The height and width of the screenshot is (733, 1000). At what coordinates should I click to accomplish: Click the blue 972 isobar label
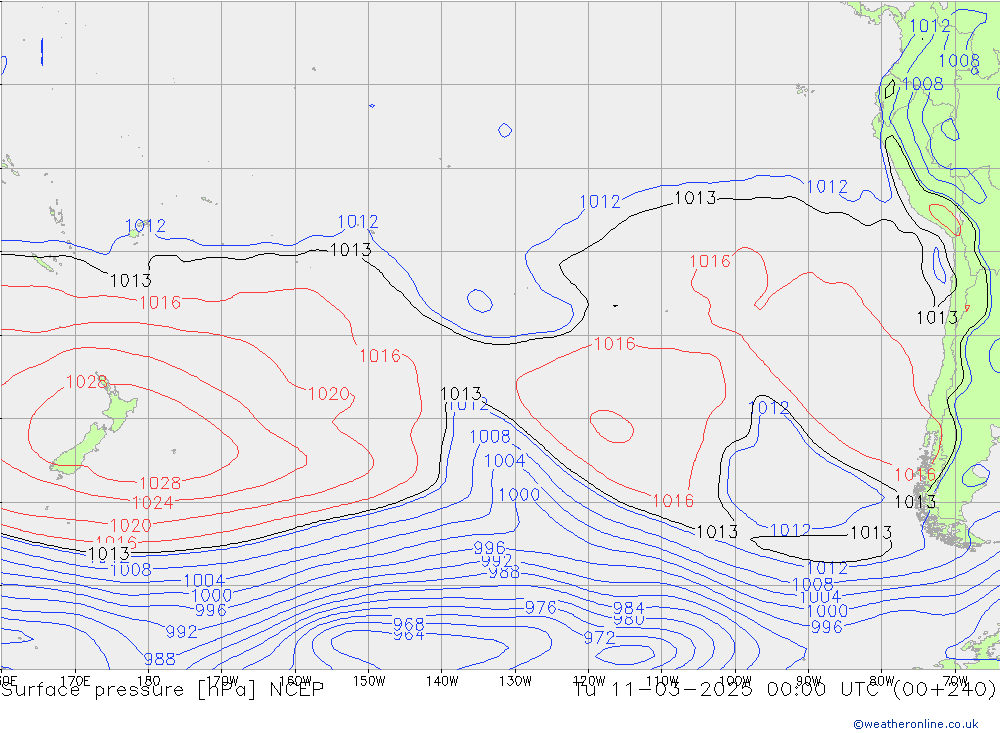(599, 637)
